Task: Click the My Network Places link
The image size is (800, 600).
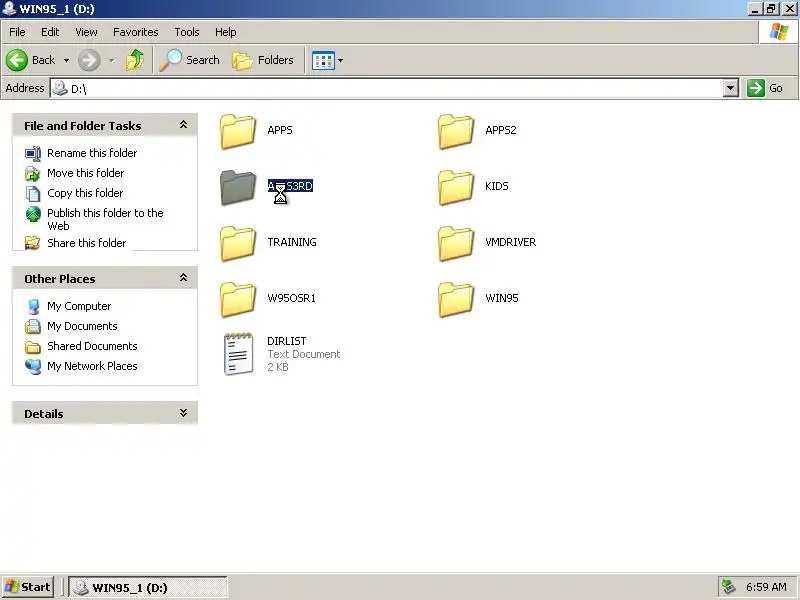Action: pos(92,366)
